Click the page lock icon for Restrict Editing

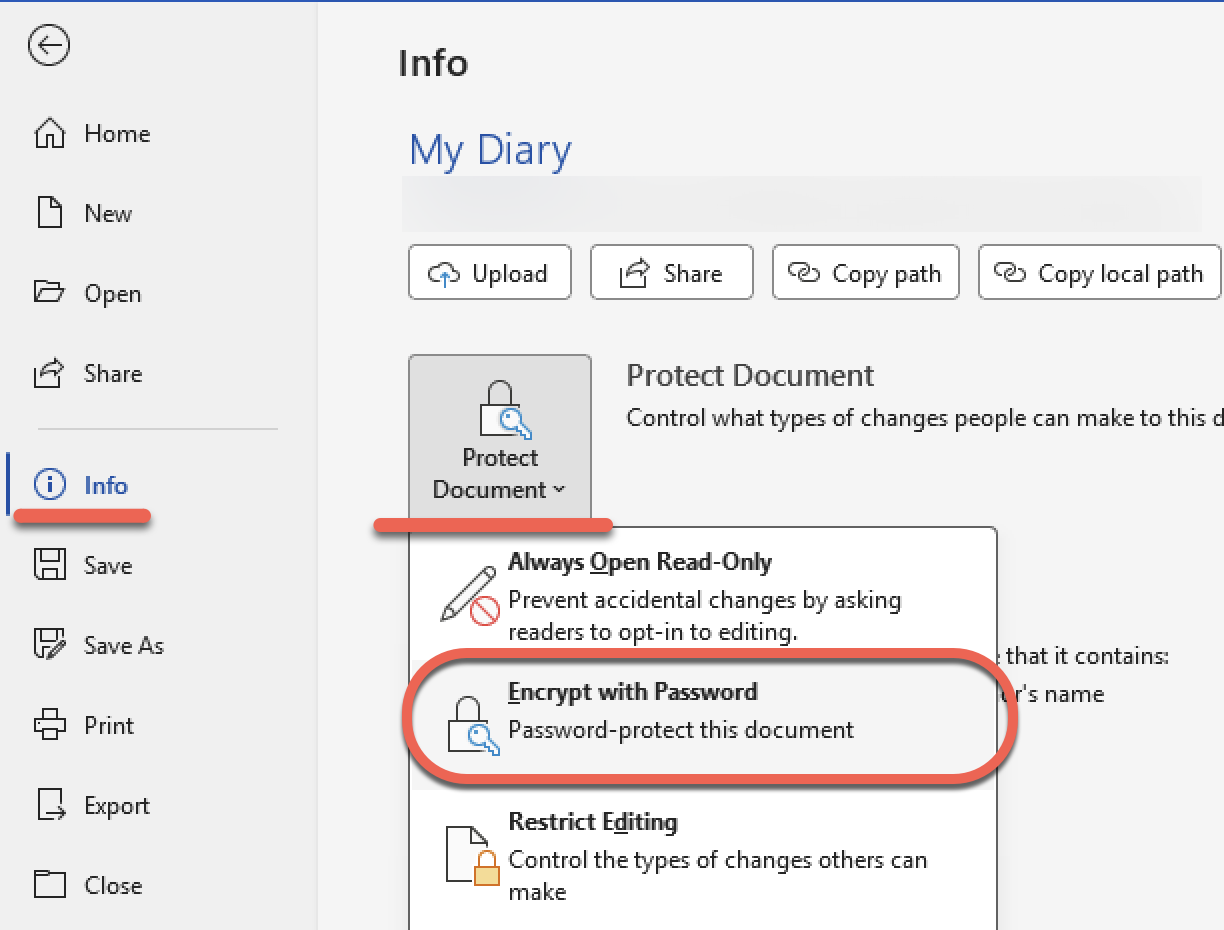[x=472, y=856]
